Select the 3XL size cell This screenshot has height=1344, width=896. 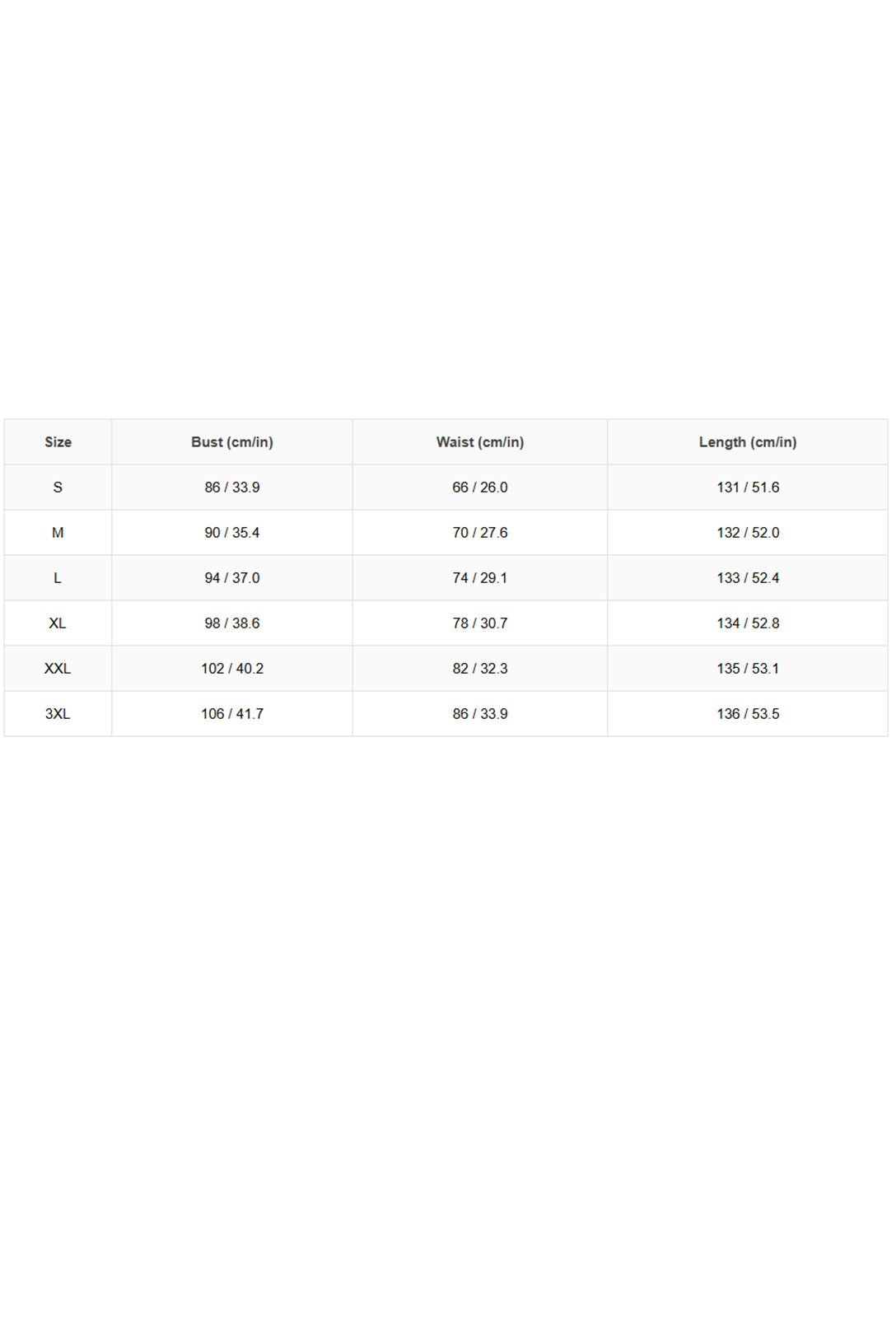coord(58,714)
